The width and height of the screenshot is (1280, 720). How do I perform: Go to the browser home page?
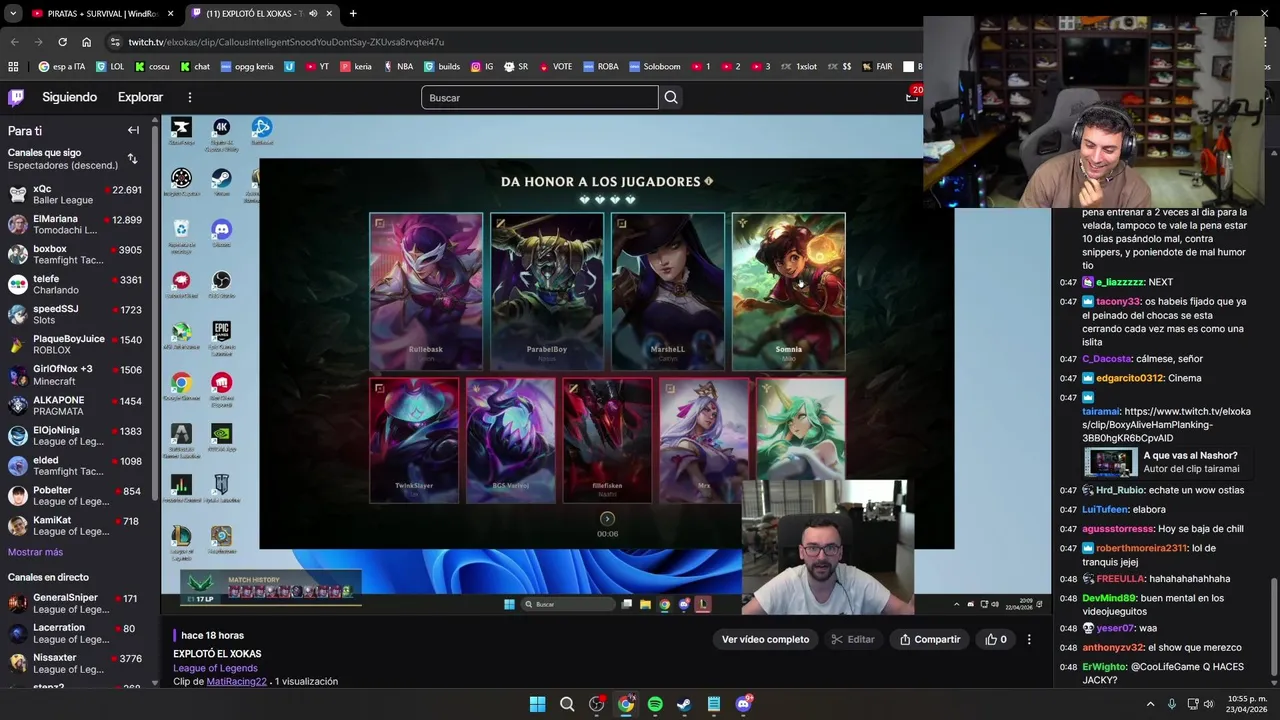coord(87,42)
